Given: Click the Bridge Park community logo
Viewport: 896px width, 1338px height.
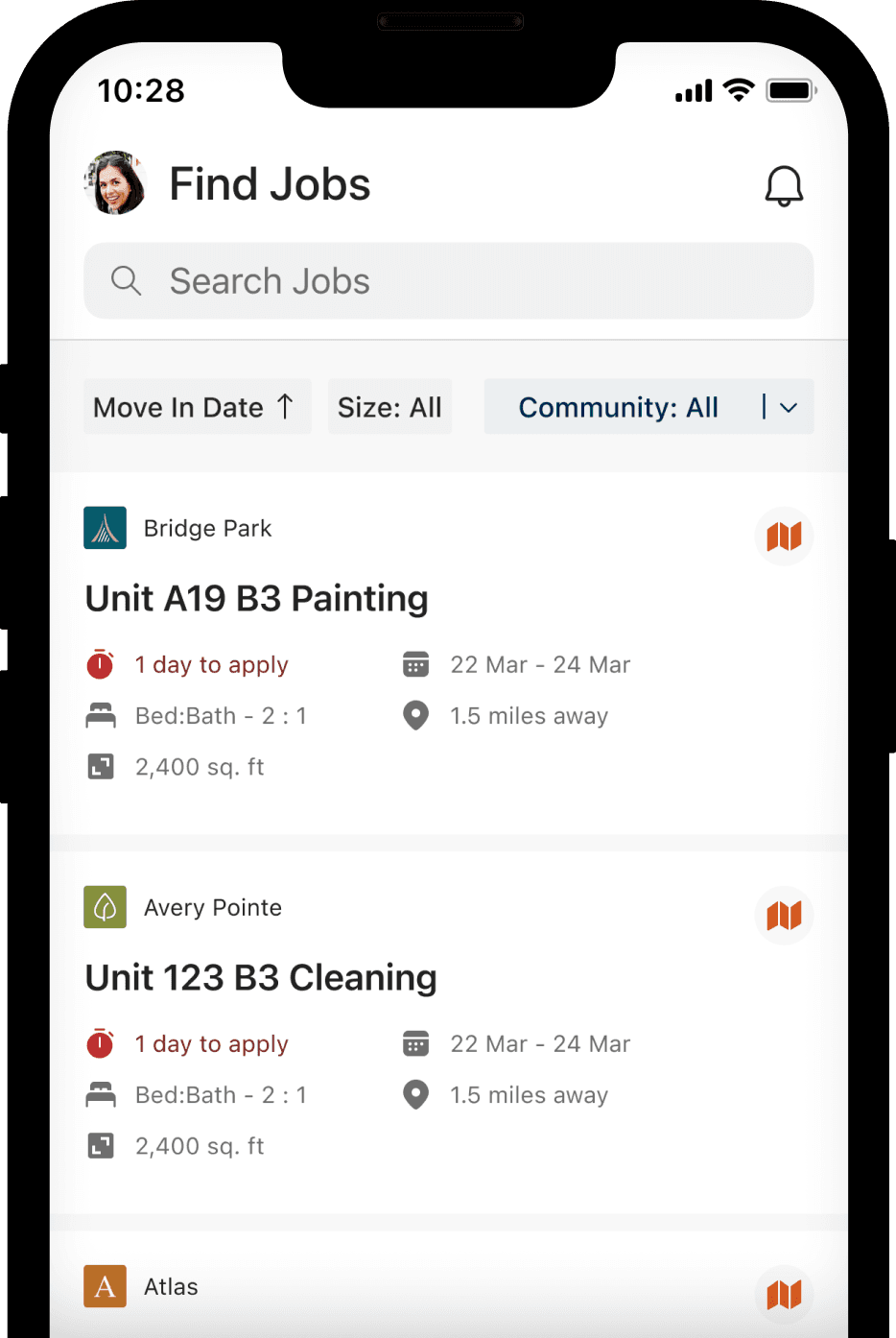Looking at the screenshot, I should tap(106, 528).
